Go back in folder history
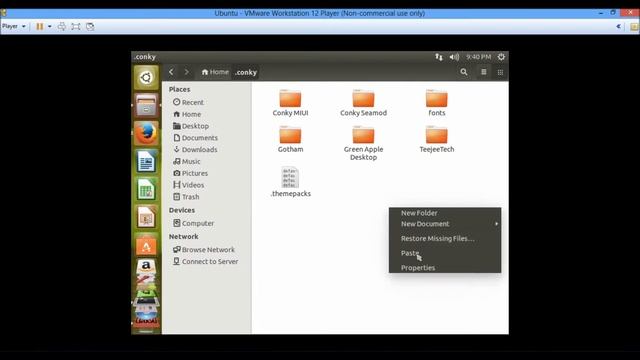The height and width of the screenshot is (360, 640). tap(171, 72)
